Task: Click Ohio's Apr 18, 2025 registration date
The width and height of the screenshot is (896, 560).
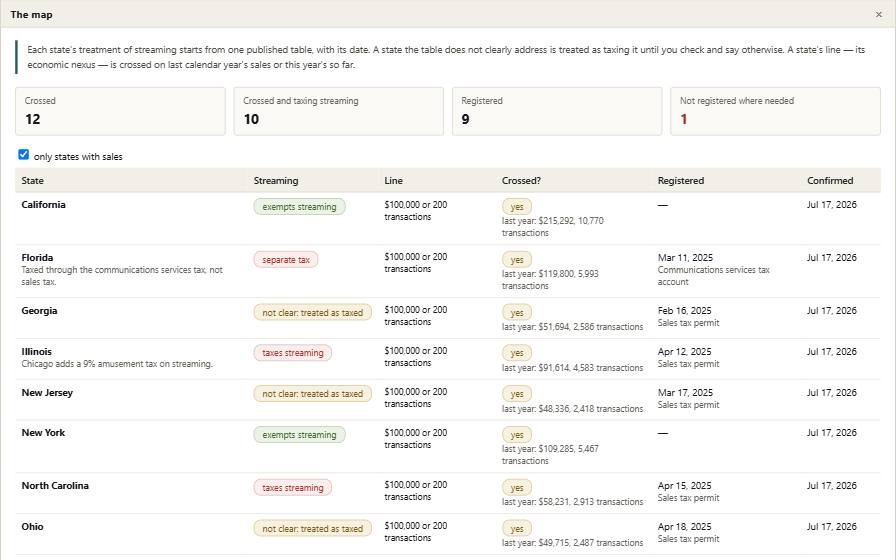Action: pos(685,526)
